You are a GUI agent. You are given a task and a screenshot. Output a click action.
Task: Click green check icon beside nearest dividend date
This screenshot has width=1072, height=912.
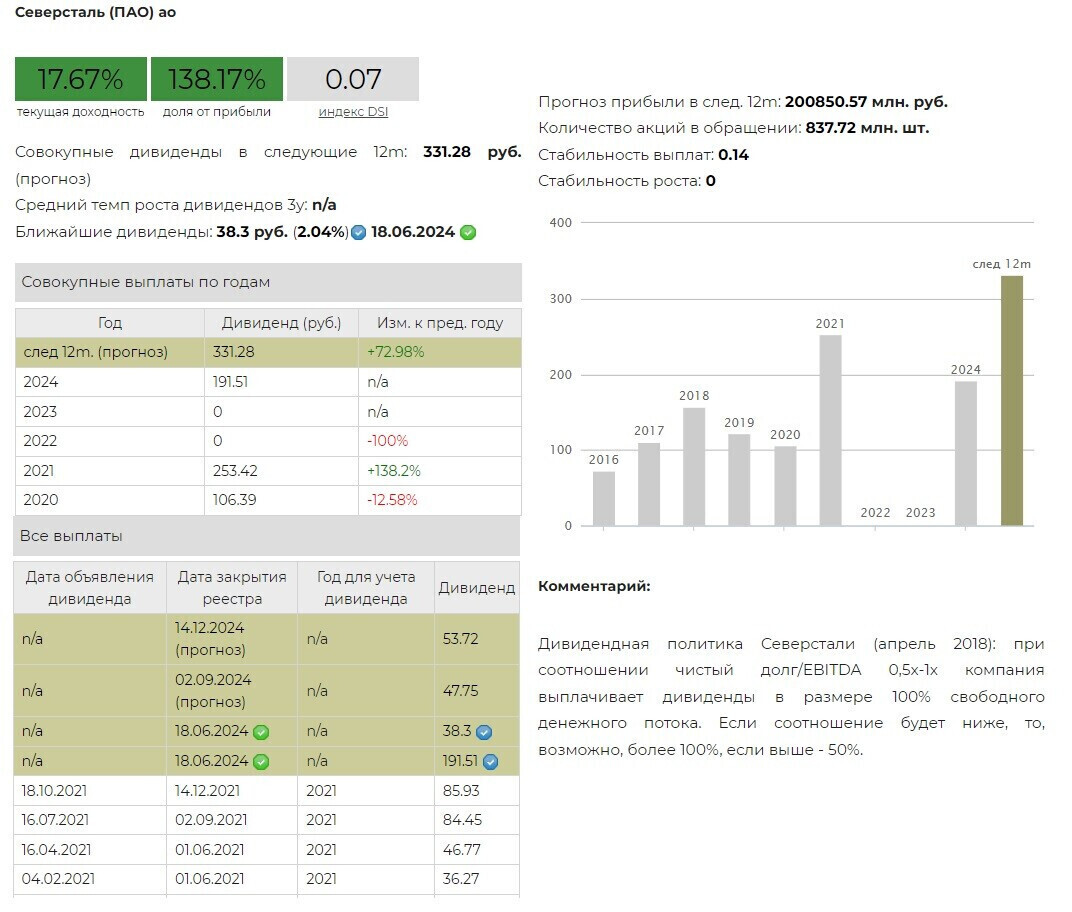pos(468,233)
